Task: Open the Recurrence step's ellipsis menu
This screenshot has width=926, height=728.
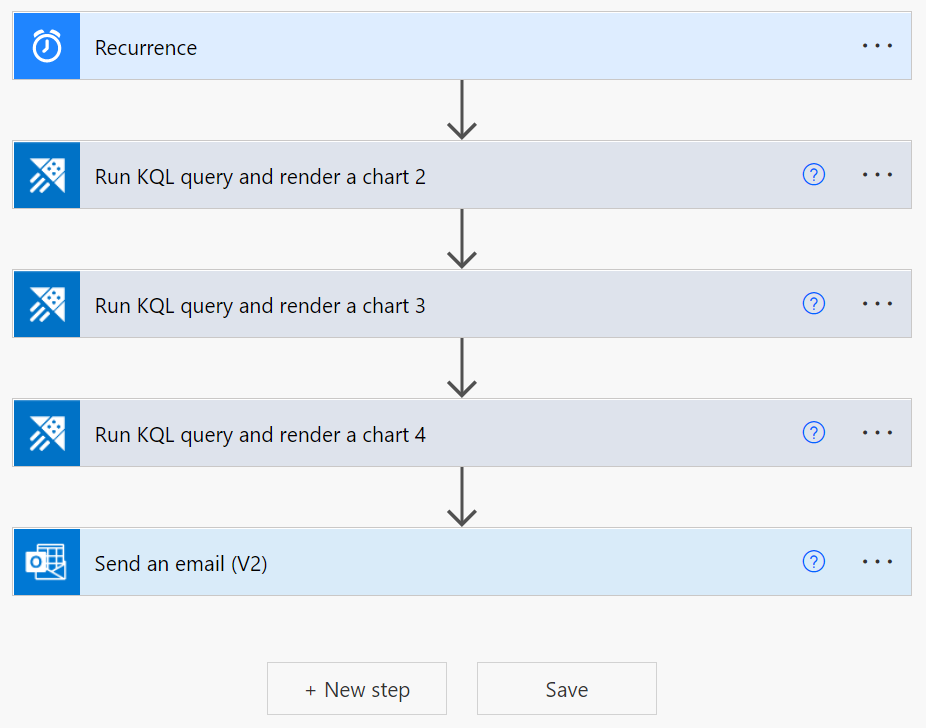Action: pyautogui.click(x=877, y=45)
